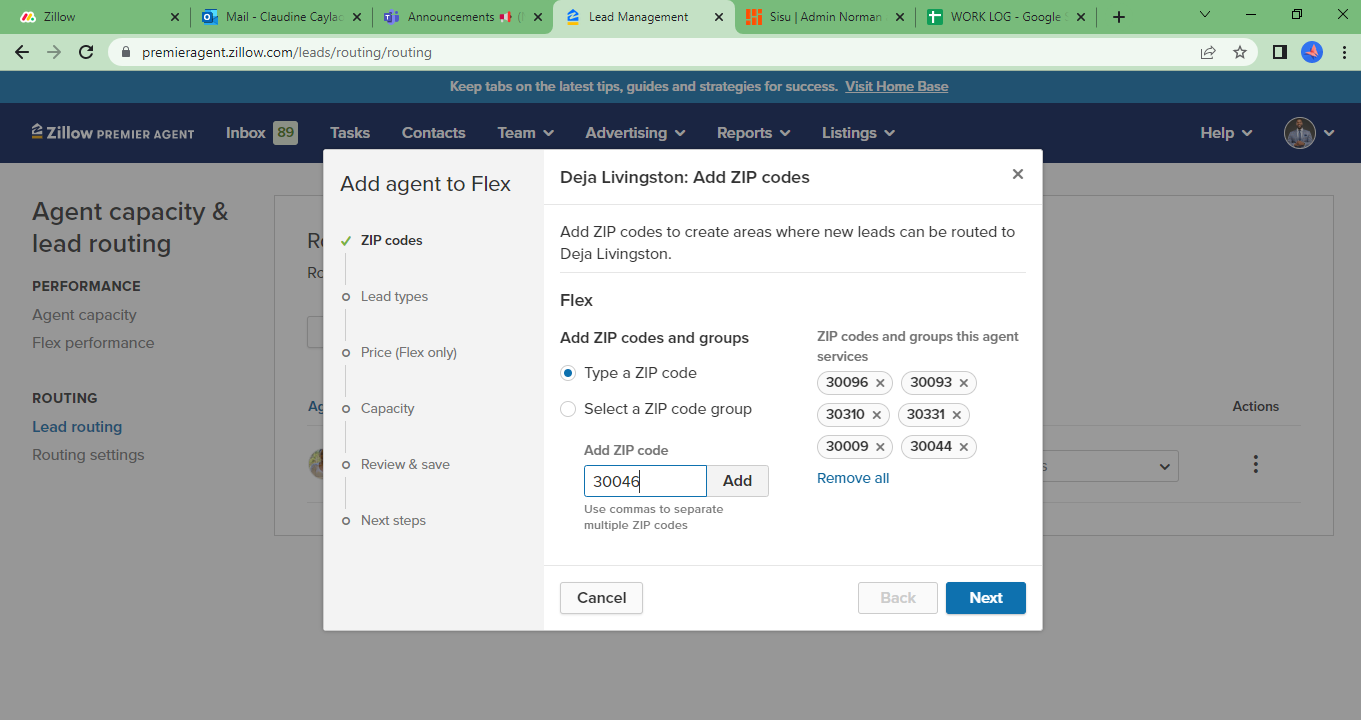Open the Visit Home Base link

(x=897, y=86)
